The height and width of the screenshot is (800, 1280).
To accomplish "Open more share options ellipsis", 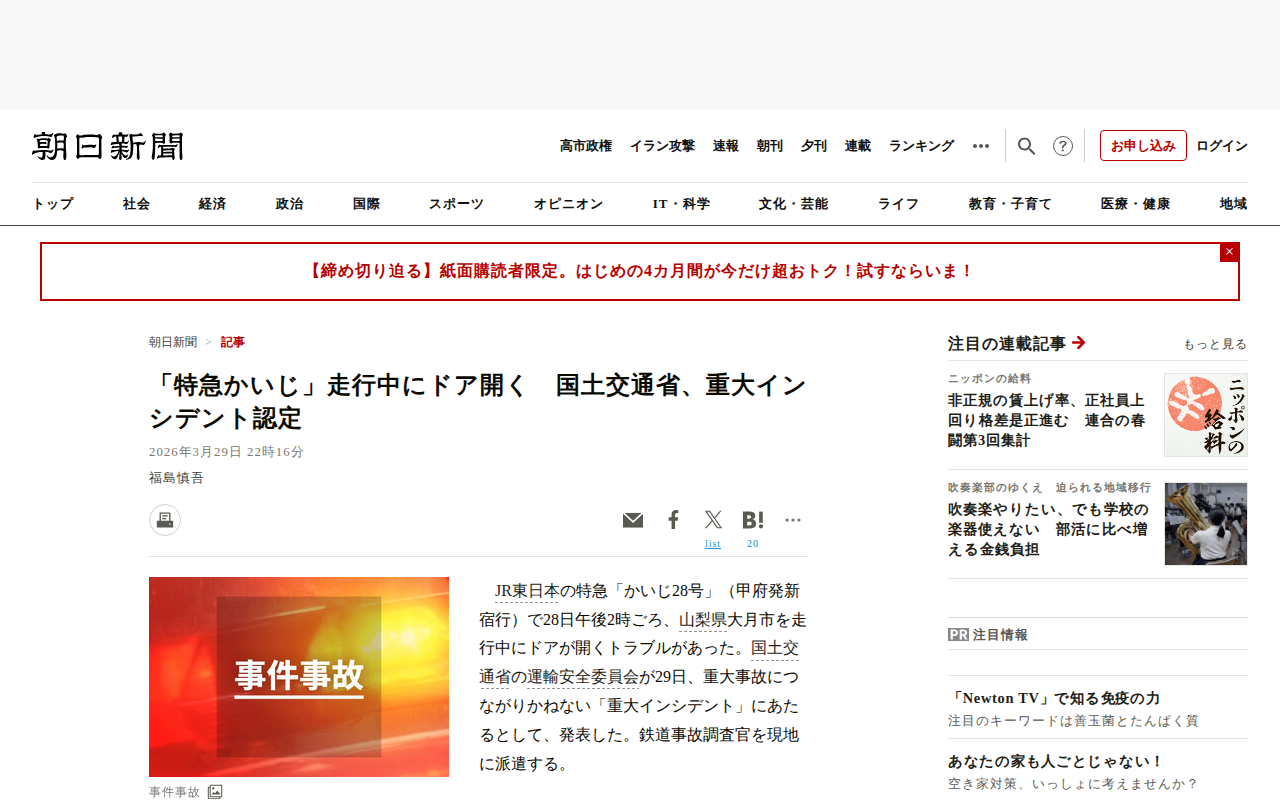I will [793, 520].
